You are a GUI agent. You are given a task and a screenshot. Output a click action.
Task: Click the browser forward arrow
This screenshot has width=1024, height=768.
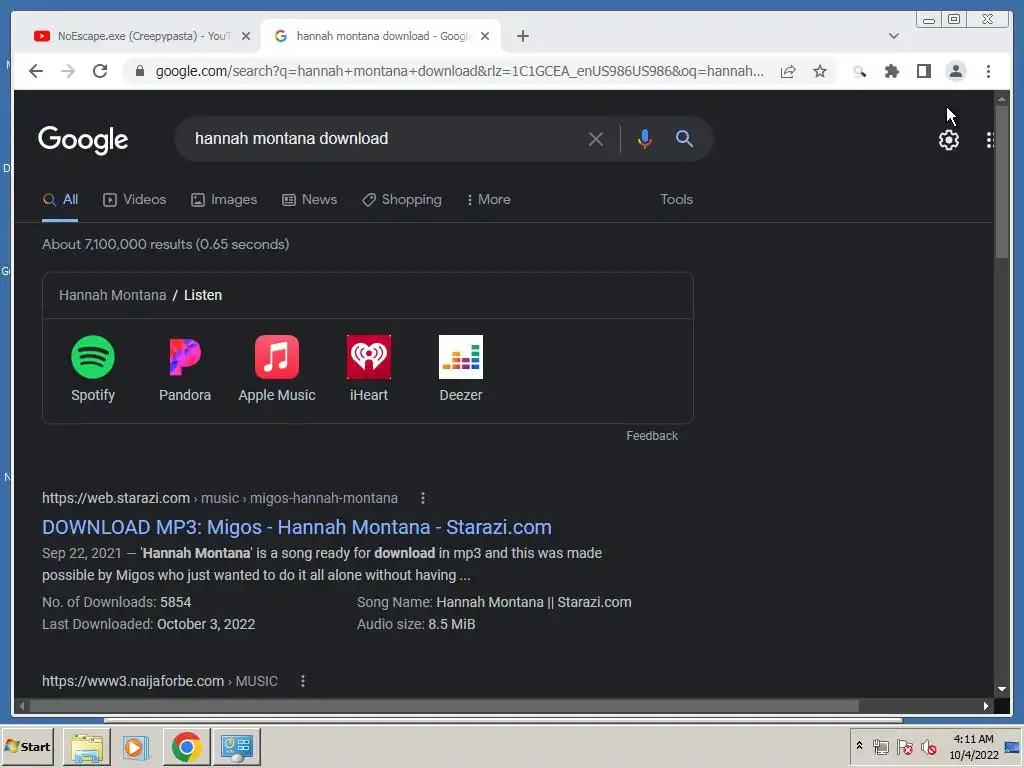tap(68, 71)
